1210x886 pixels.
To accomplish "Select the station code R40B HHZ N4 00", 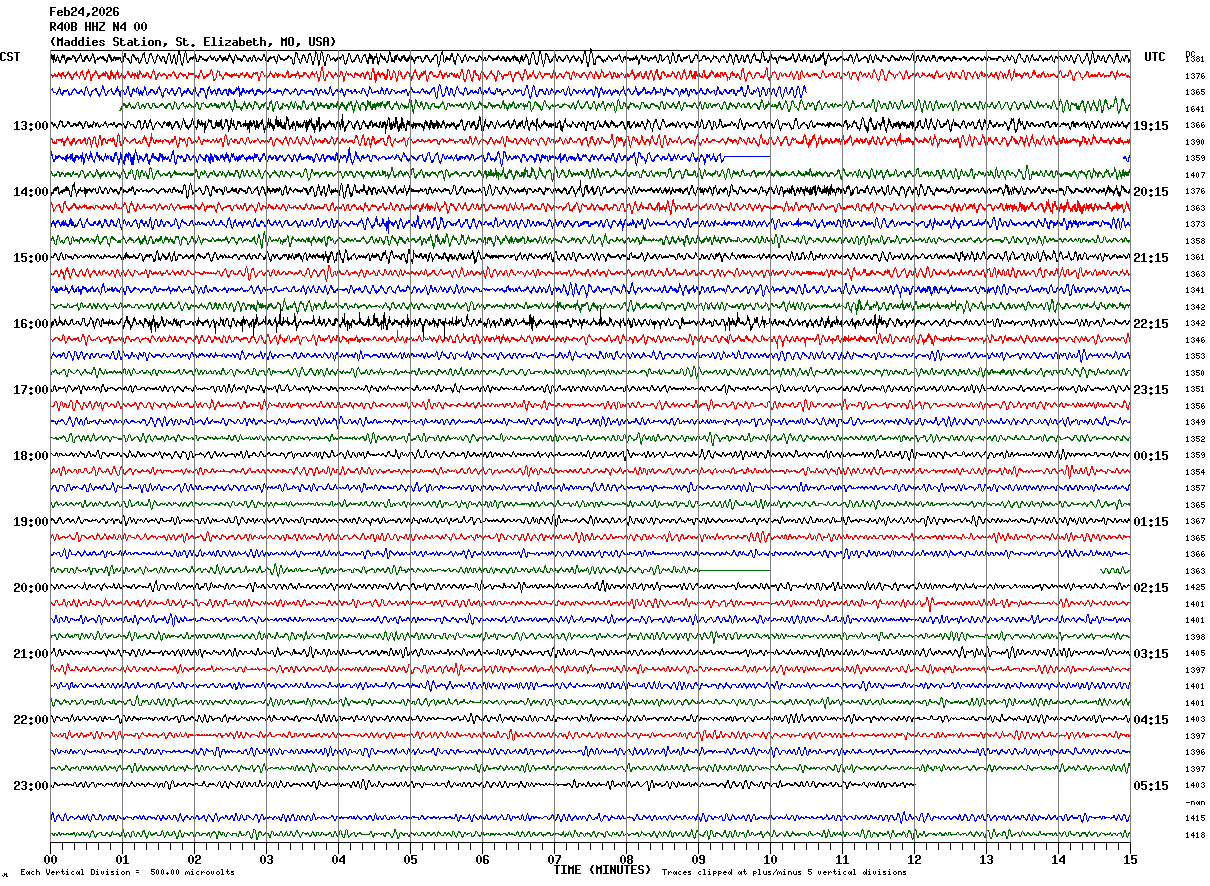I will 98,27.
